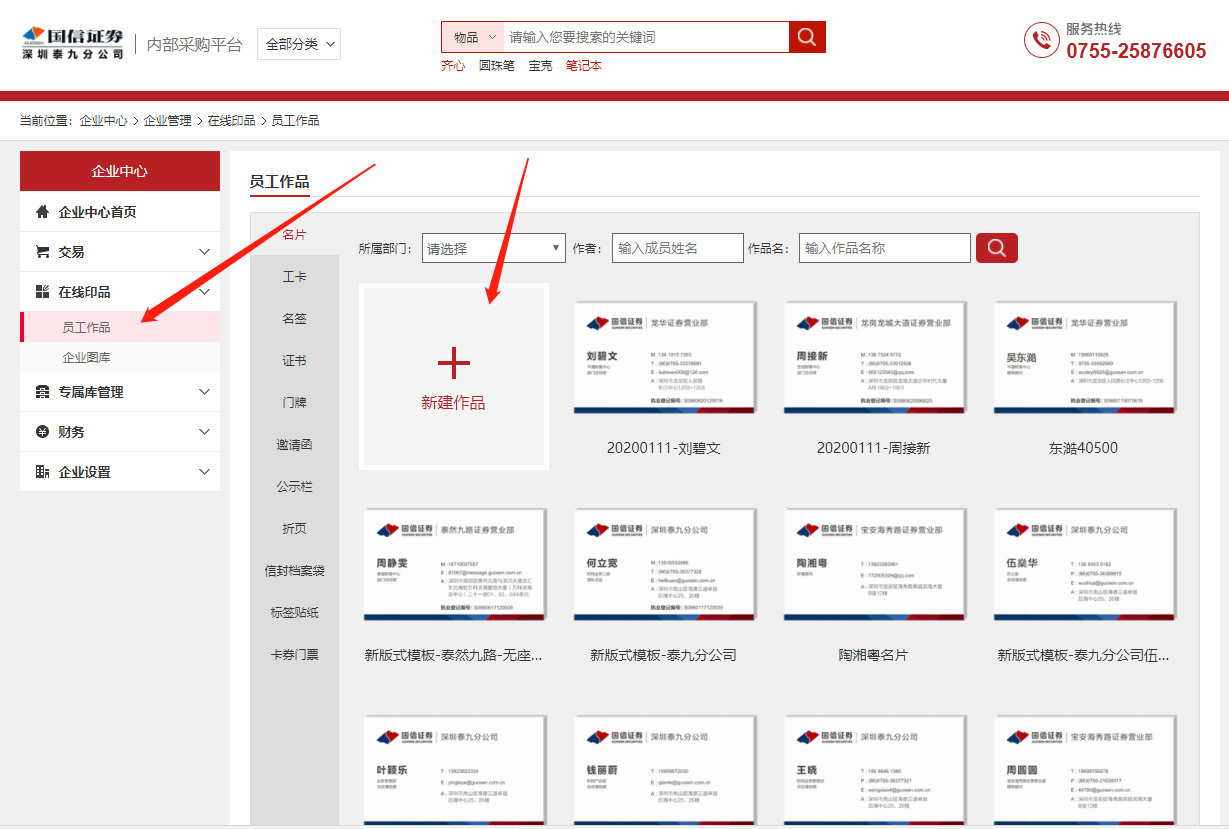
Task: Select the 折页 category tab
Action: (294, 528)
